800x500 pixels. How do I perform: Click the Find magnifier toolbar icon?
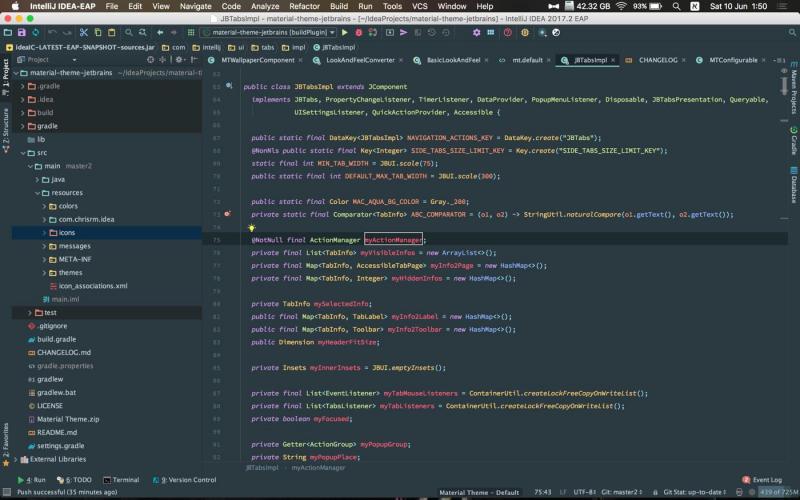(x=129, y=32)
